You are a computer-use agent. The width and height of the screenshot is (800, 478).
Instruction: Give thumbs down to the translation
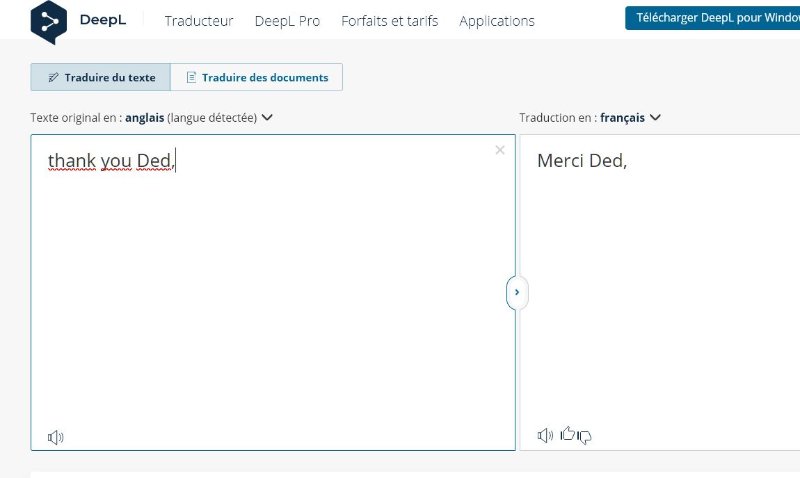584,437
